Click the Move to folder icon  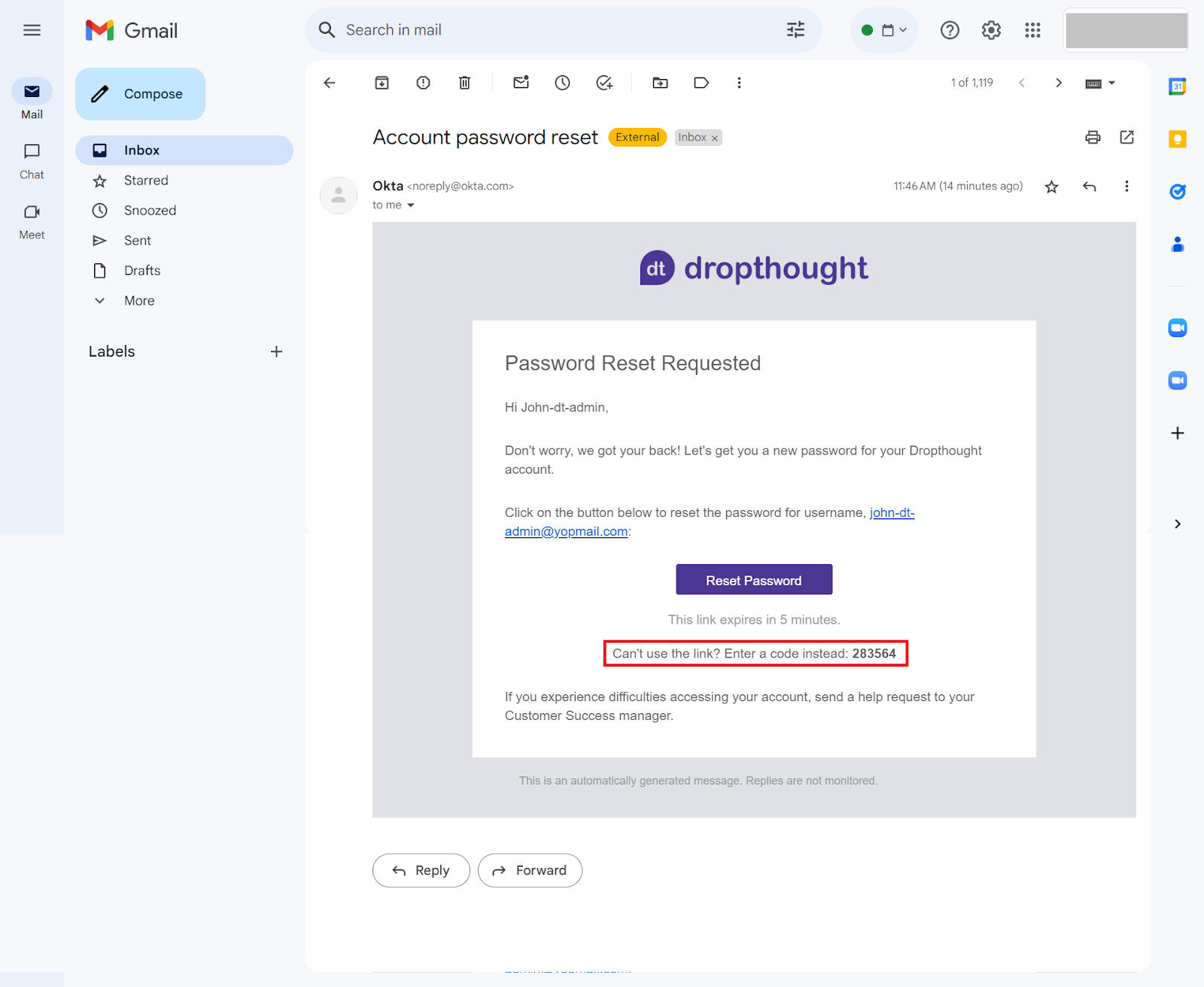[x=660, y=83]
